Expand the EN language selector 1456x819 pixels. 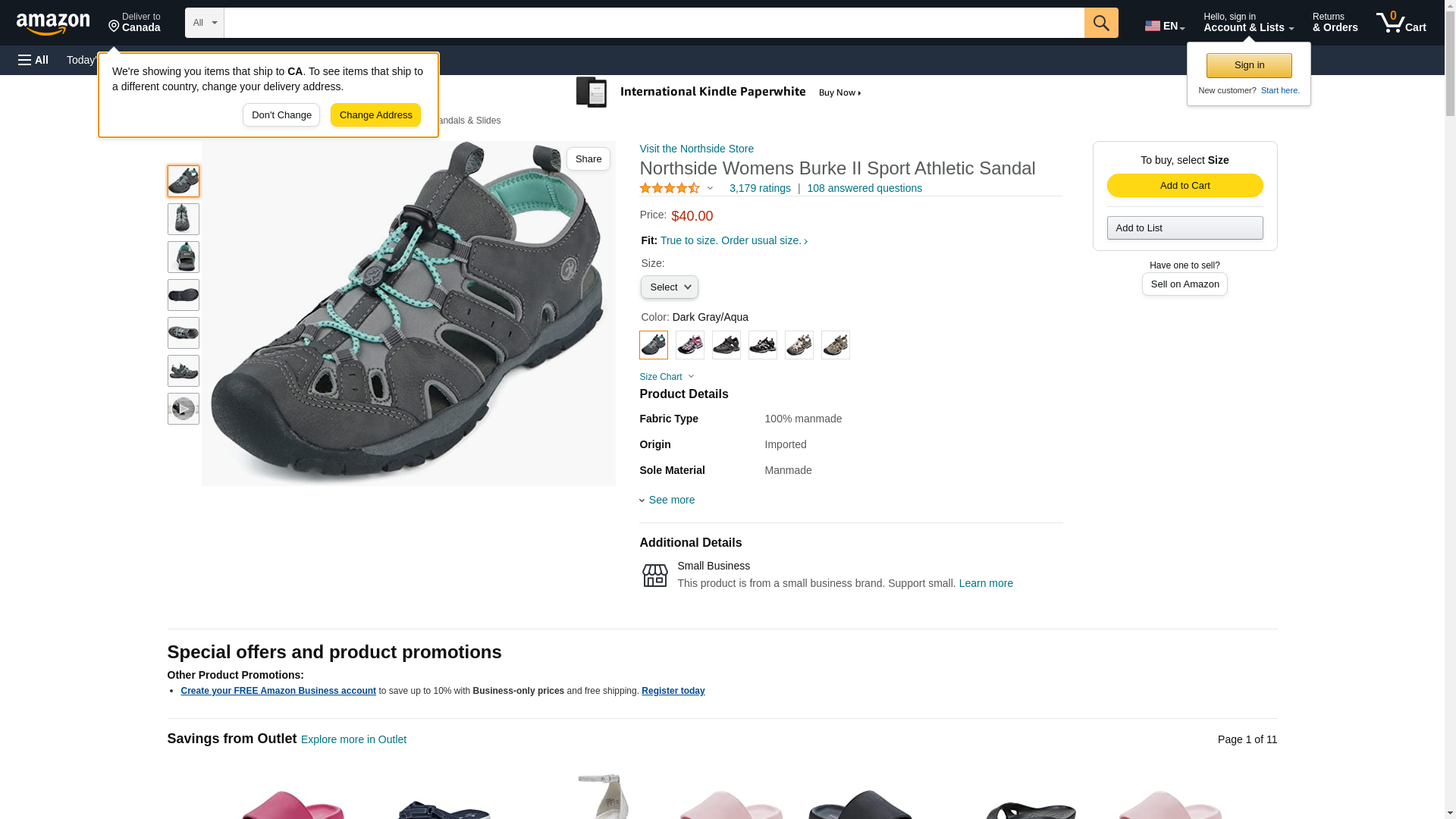pyautogui.click(x=1164, y=26)
